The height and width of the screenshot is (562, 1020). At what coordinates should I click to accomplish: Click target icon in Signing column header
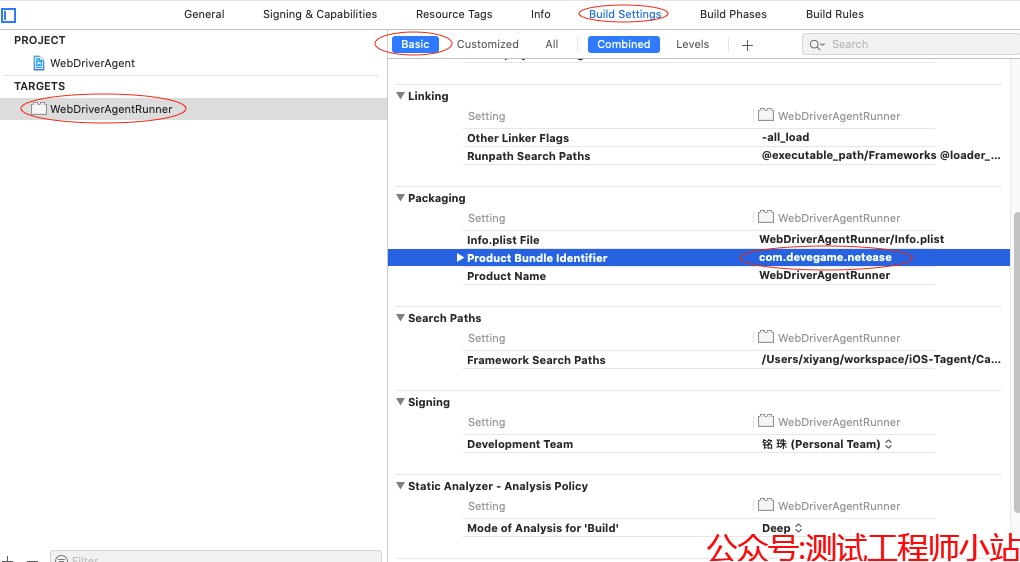[766, 421]
